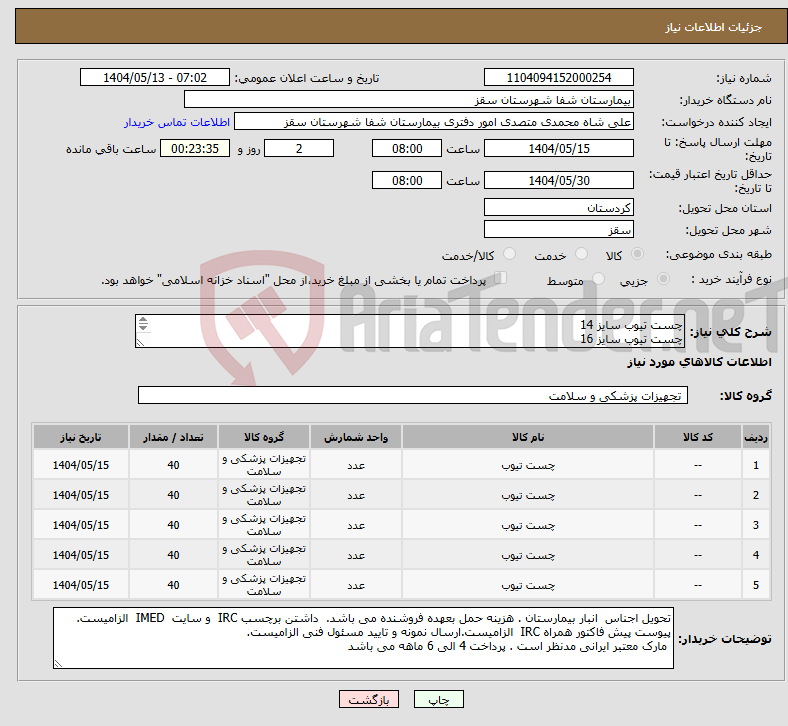Click item name چست تیوب in row 4
Viewport: 788px width, 726px height.
(528, 555)
